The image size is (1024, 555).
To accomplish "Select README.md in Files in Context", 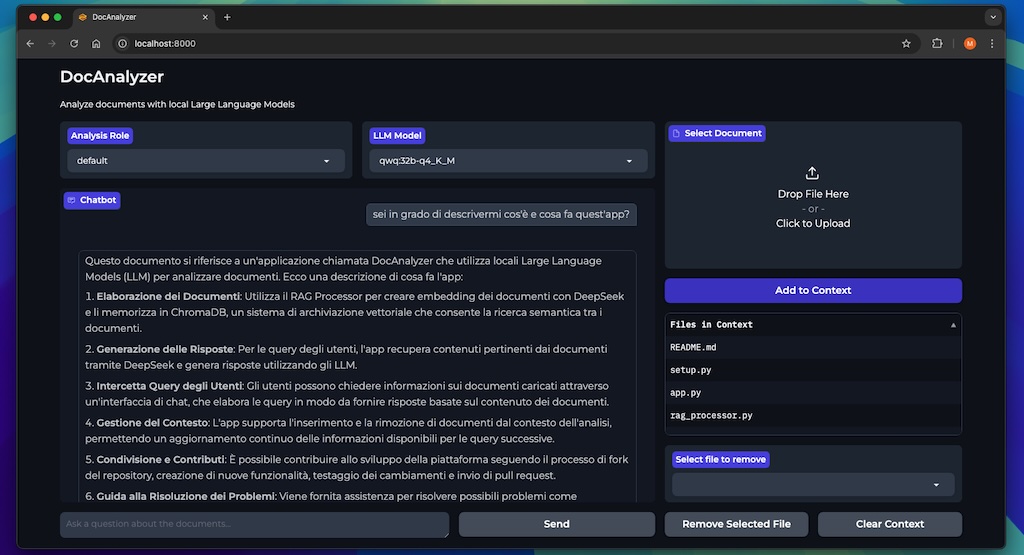I will pos(813,347).
